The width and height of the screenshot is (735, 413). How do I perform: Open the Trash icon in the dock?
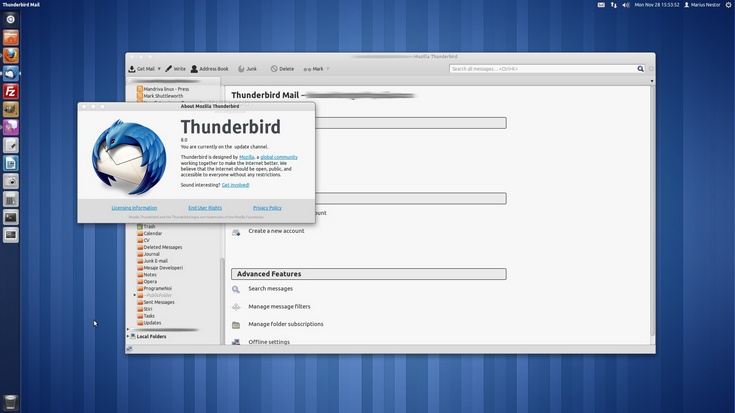click(x=11, y=402)
